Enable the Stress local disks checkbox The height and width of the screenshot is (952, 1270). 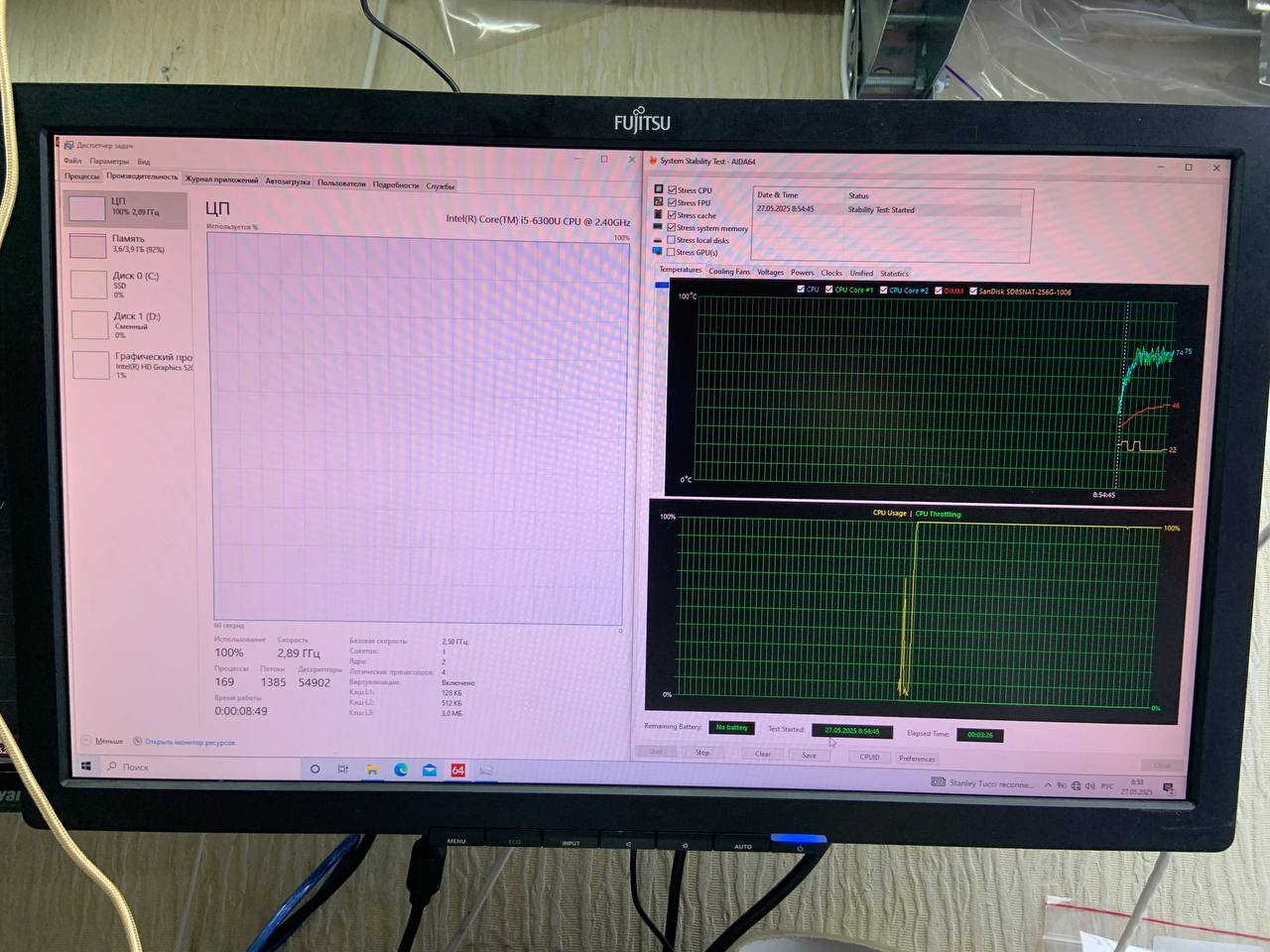point(672,240)
